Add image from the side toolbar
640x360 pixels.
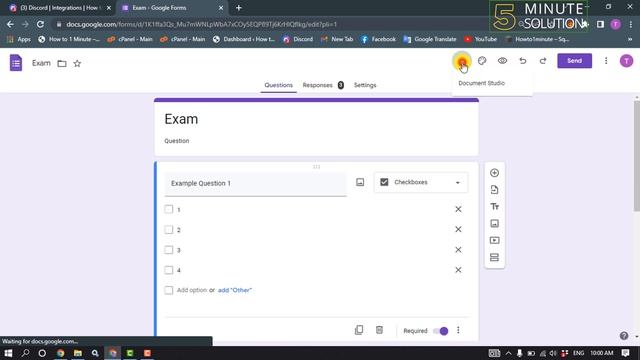(x=494, y=224)
